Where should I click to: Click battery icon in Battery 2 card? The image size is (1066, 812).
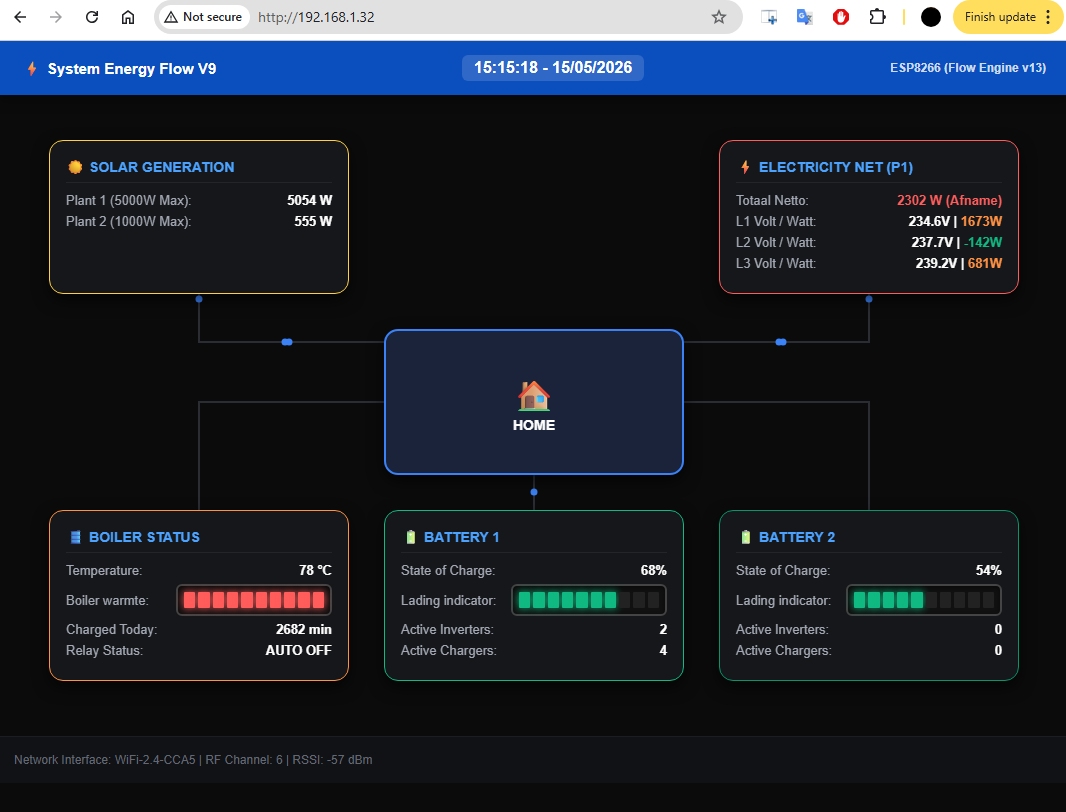coord(746,537)
